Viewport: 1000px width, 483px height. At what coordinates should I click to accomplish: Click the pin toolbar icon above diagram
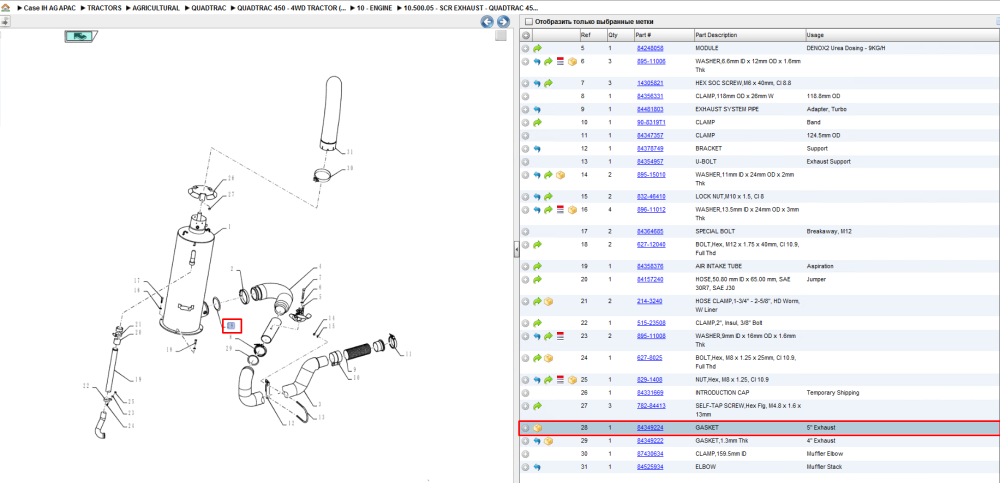(x=4, y=22)
